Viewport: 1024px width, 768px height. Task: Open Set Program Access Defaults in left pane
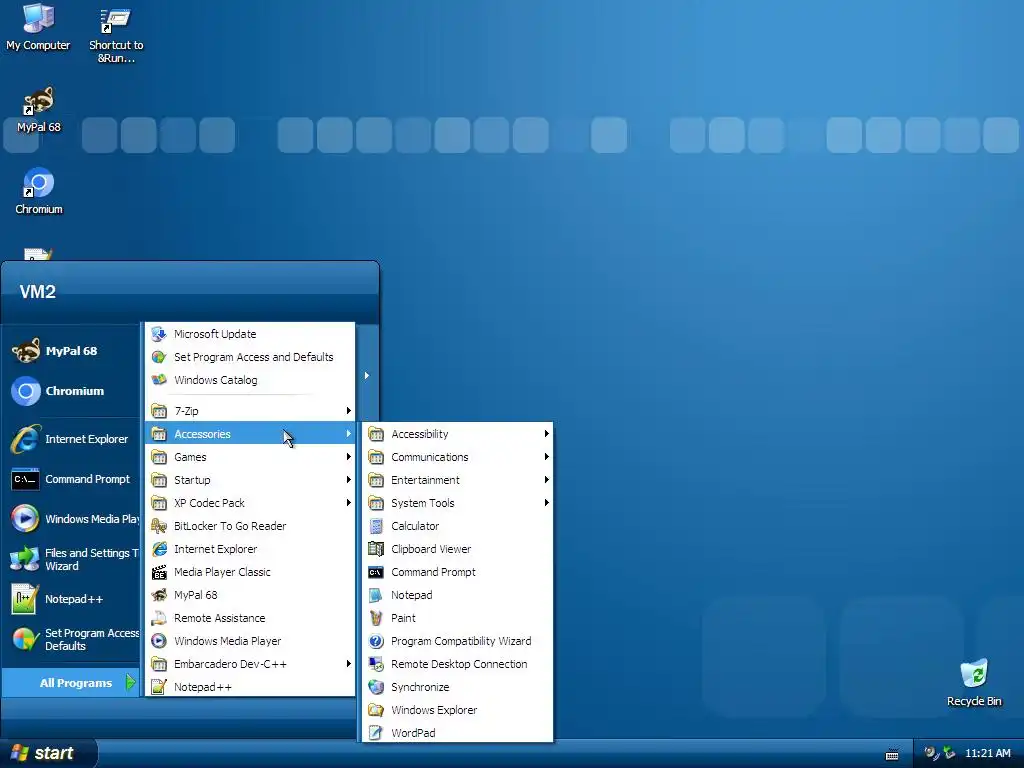click(x=72, y=639)
